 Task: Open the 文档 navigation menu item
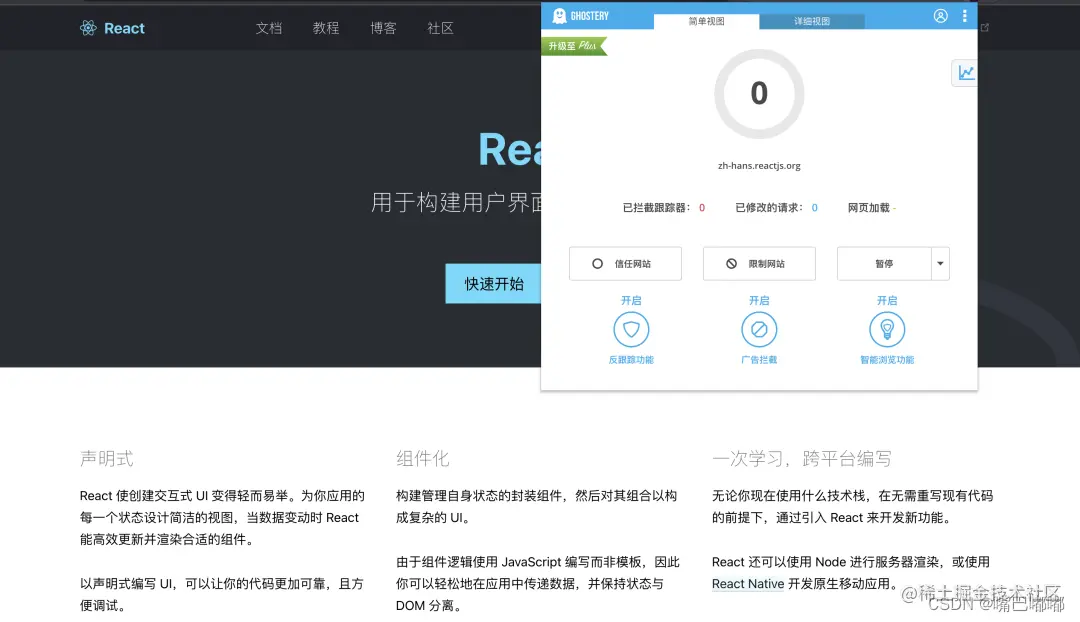point(269,28)
